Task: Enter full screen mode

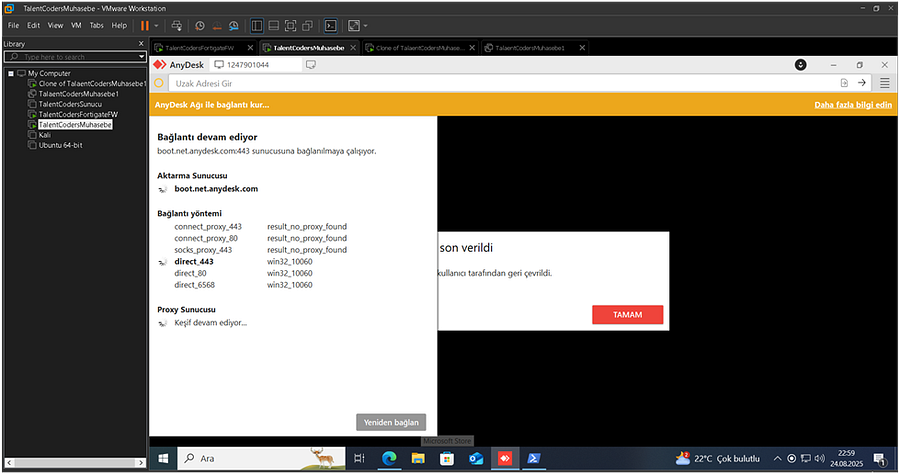Action: pos(290,26)
